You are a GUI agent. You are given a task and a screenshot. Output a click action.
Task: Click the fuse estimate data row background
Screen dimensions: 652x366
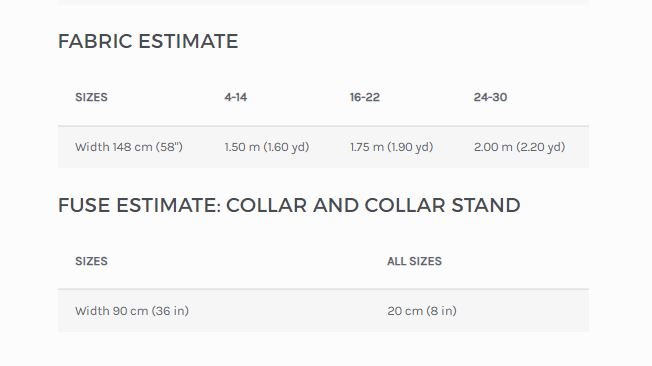324,311
